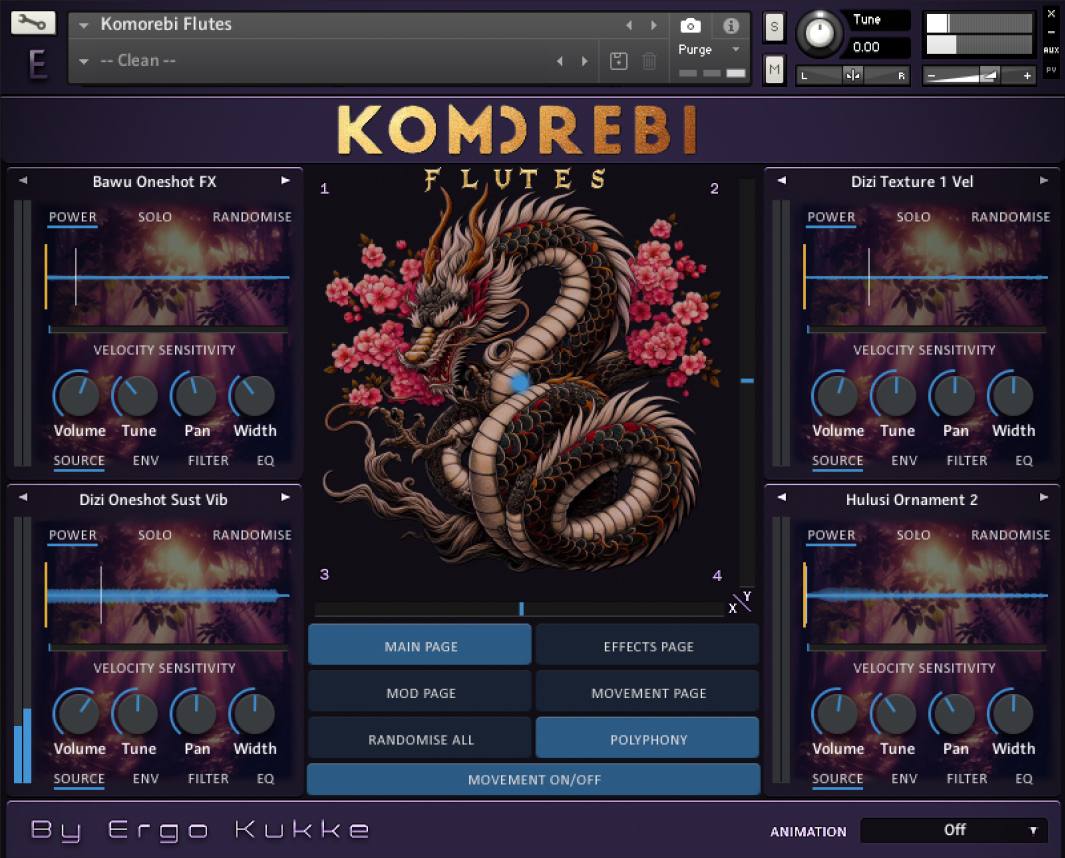Solo the instrument with the S button

[774, 27]
